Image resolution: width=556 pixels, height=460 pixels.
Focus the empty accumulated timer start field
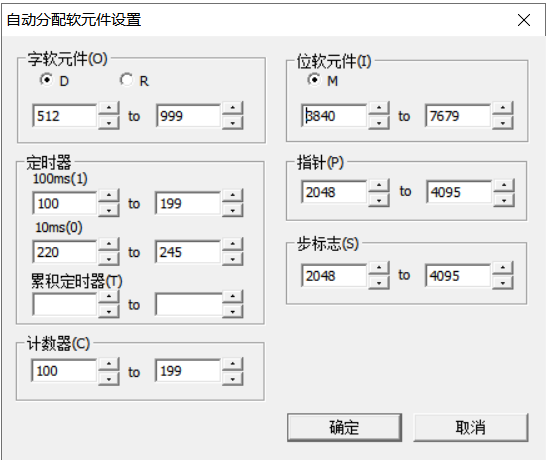[x=65, y=304]
